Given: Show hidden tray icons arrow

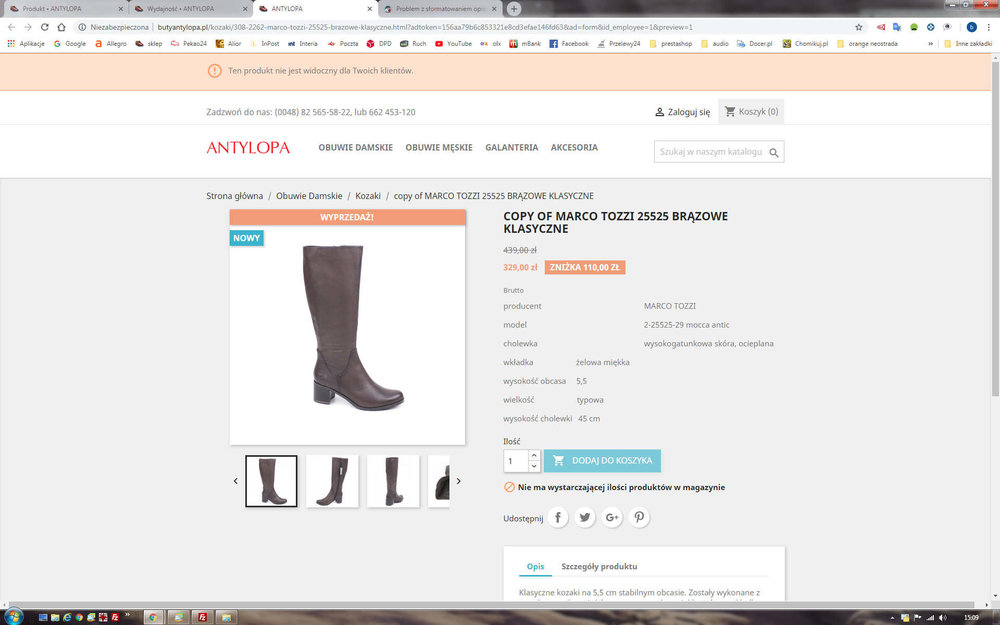Looking at the screenshot, I should [892, 618].
